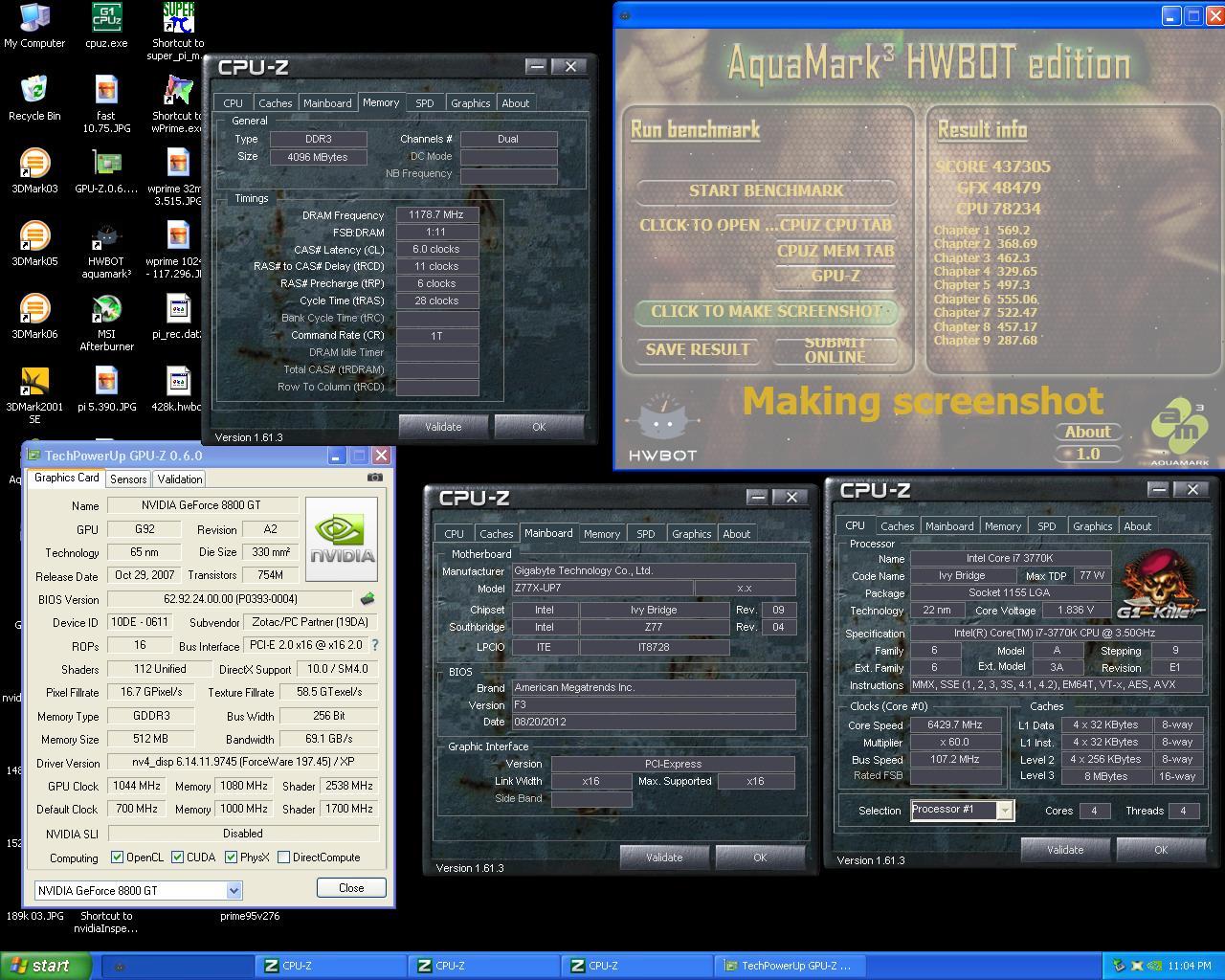
Task: Open the pi_rec.dat file icon
Action: [178, 317]
